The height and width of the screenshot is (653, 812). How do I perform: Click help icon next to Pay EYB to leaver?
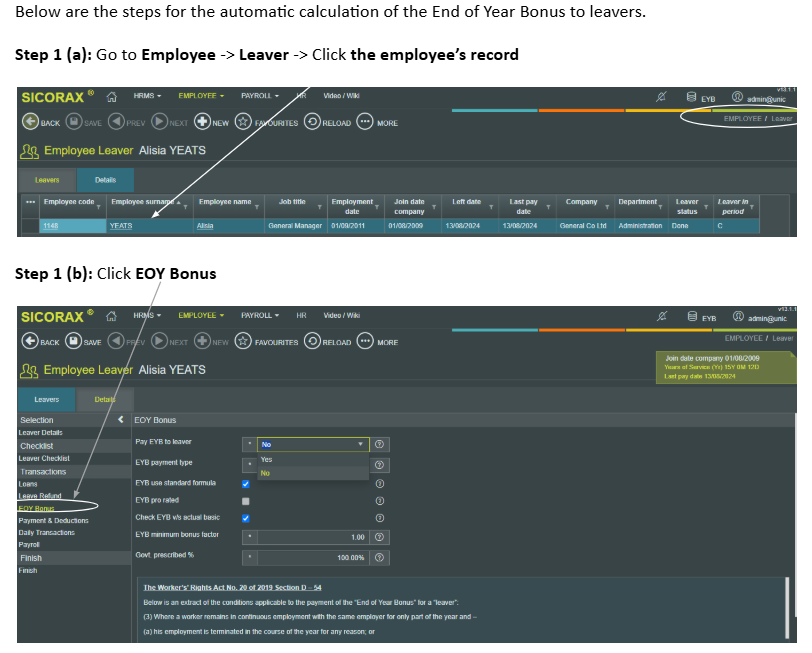click(x=379, y=444)
